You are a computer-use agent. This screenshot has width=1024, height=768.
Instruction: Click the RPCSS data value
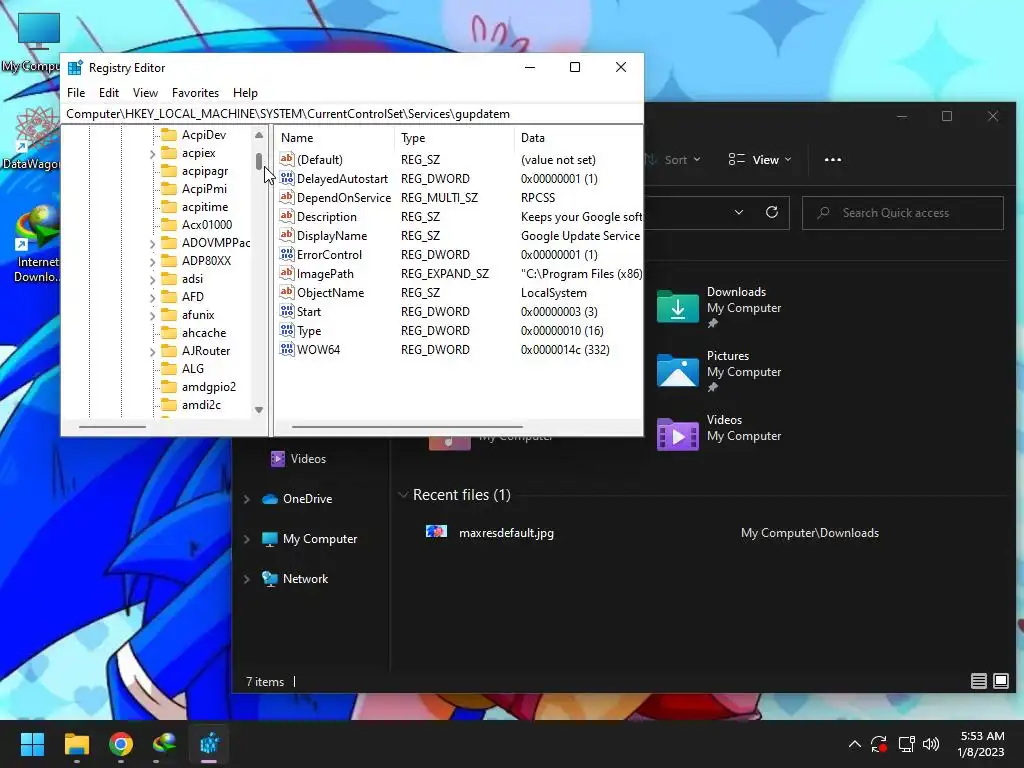pos(537,198)
